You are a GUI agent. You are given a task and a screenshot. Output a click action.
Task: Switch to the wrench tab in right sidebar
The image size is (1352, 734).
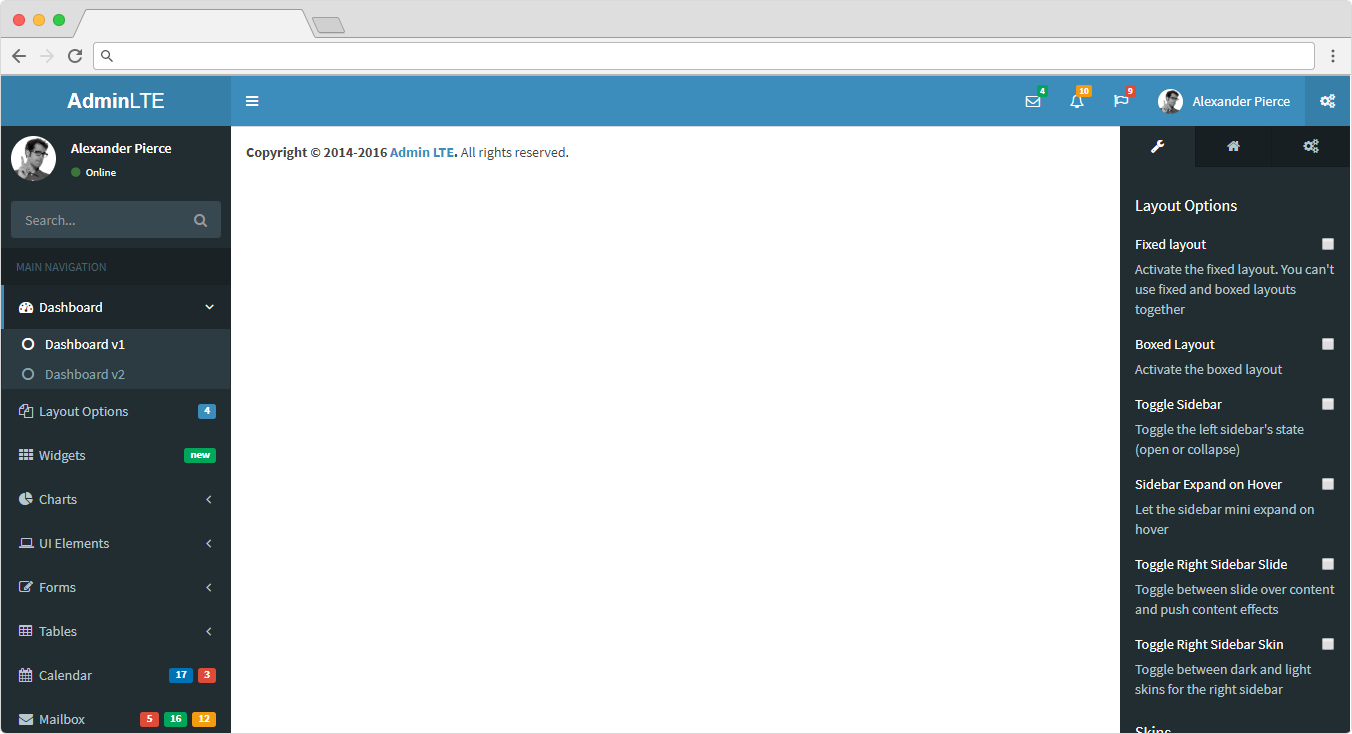(x=1157, y=146)
